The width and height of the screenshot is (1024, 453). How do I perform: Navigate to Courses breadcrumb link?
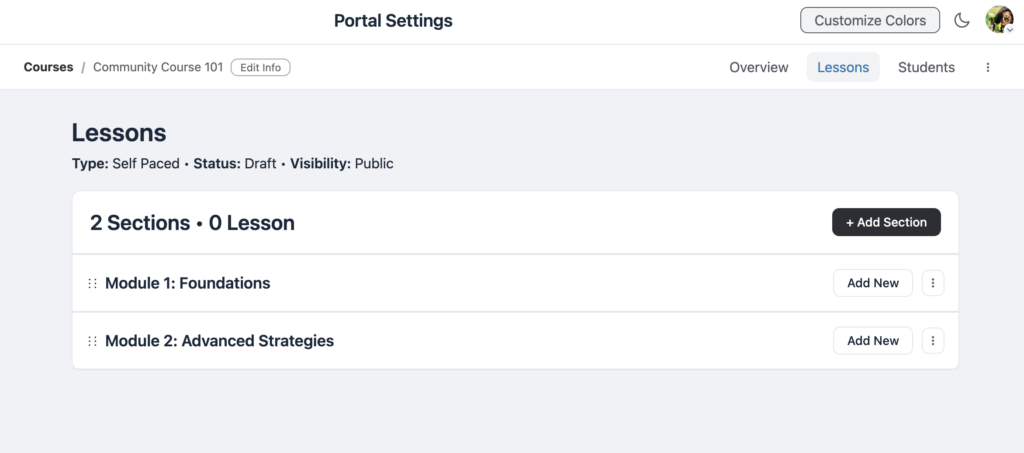(48, 68)
